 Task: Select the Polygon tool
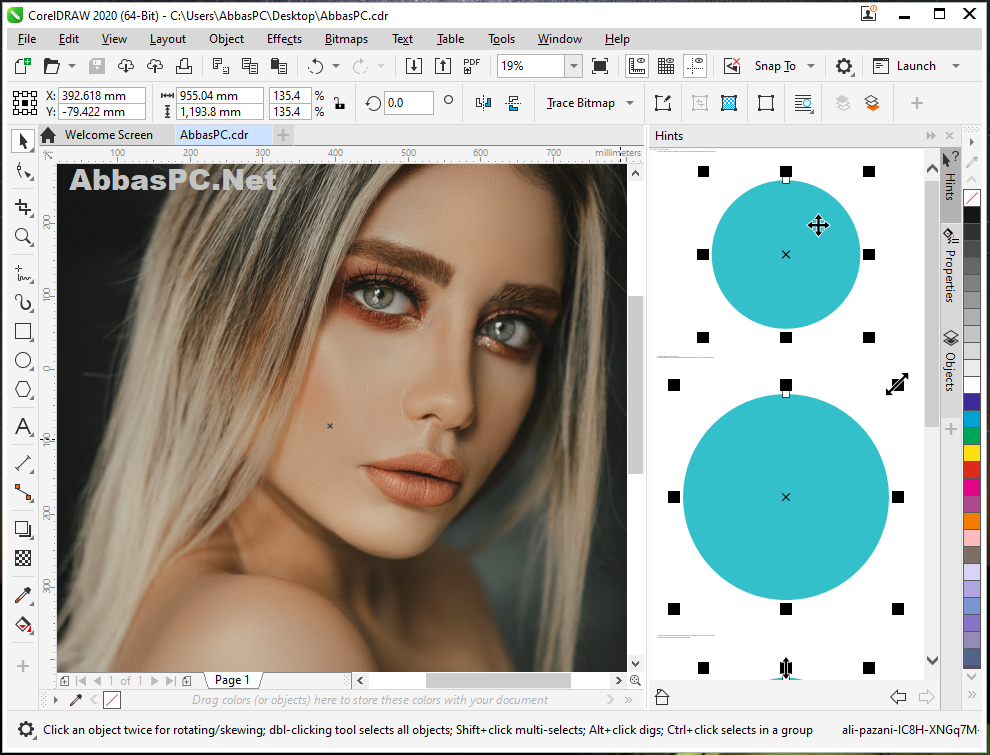point(23,389)
